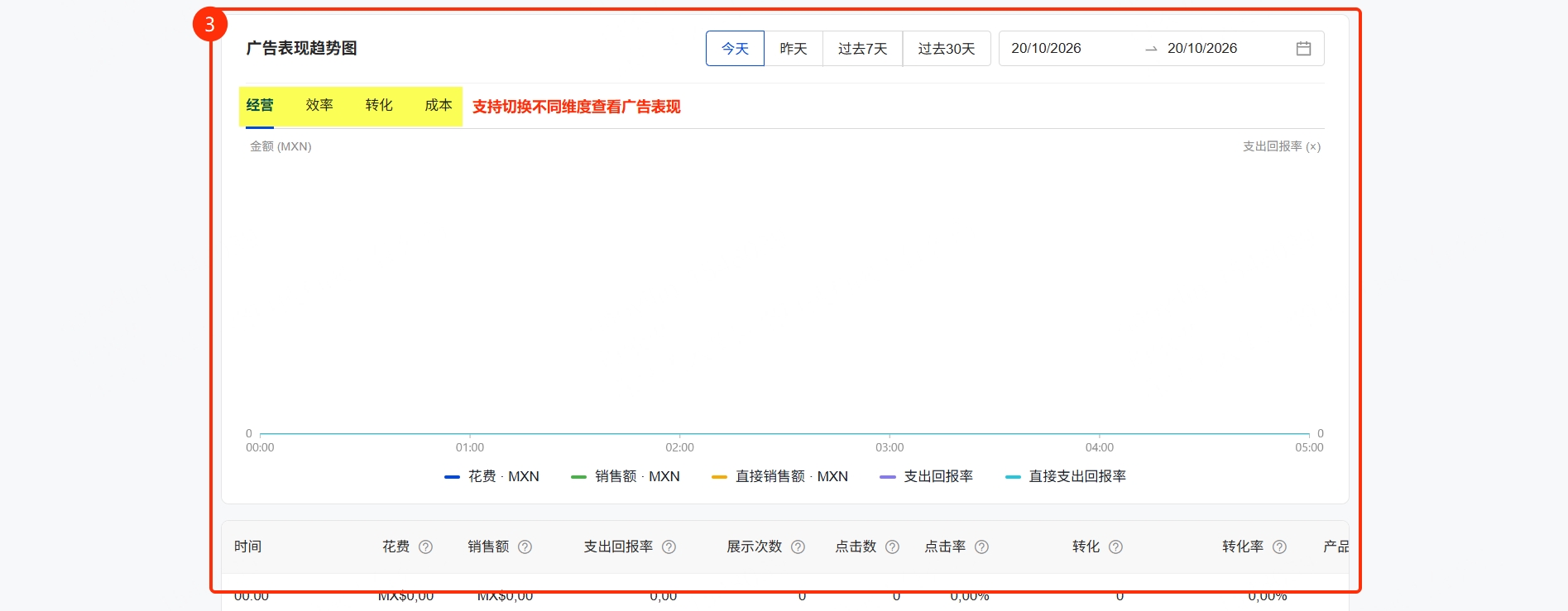Click the 01:00 time axis label

pyautogui.click(x=470, y=447)
